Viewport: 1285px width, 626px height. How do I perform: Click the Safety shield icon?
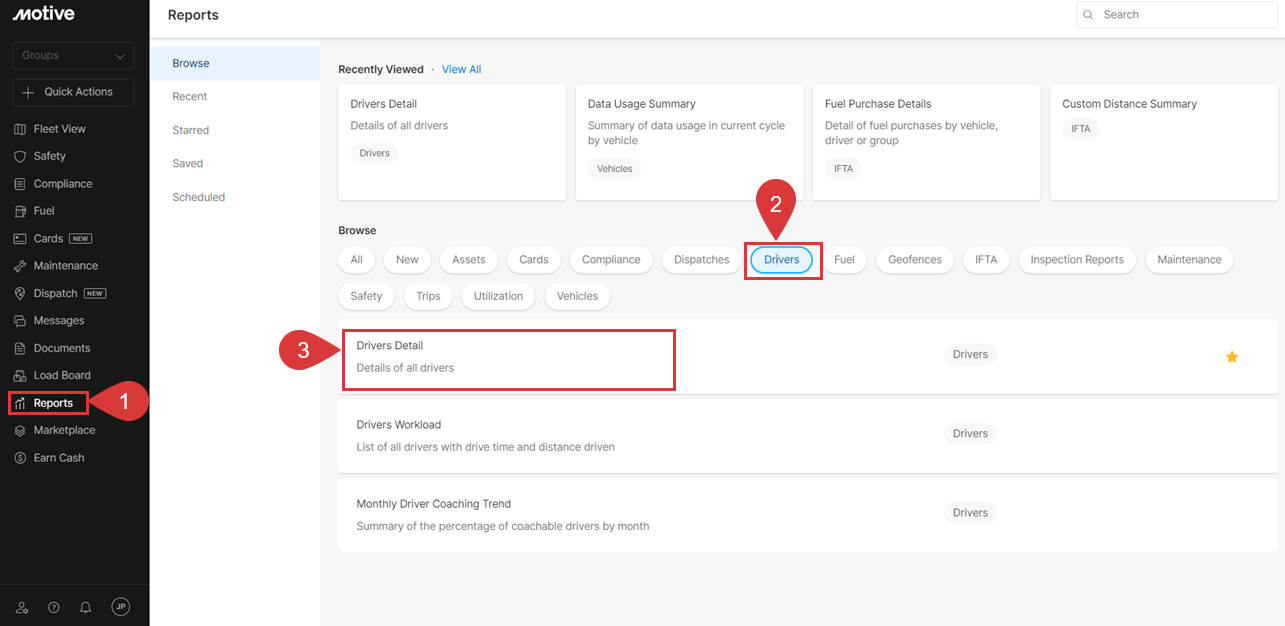coord(20,156)
